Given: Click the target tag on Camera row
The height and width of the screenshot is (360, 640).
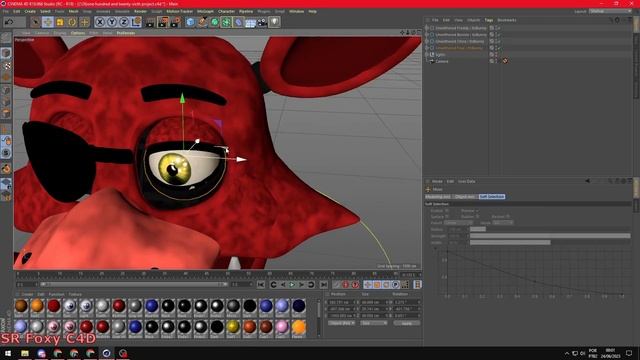Looking at the screenshot, I should click(505, 61).
